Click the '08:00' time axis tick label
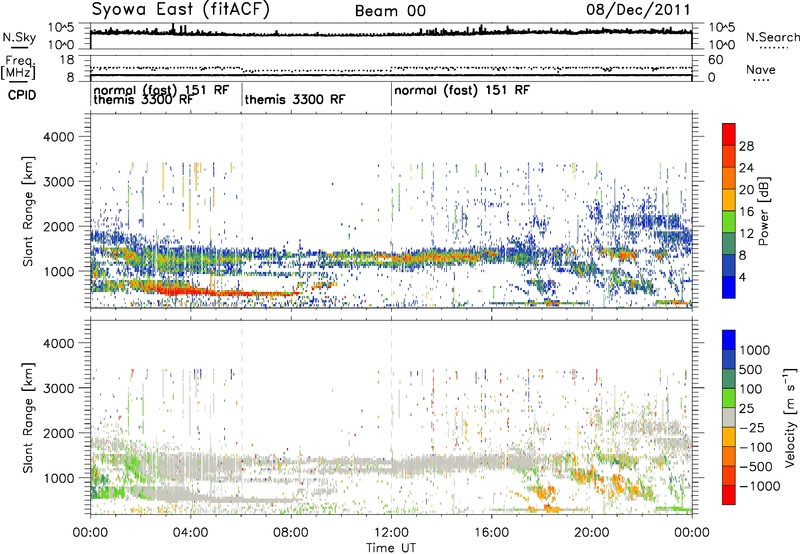Image resolution: width=800 pixels, height=554 pixels. pos(291,533)
